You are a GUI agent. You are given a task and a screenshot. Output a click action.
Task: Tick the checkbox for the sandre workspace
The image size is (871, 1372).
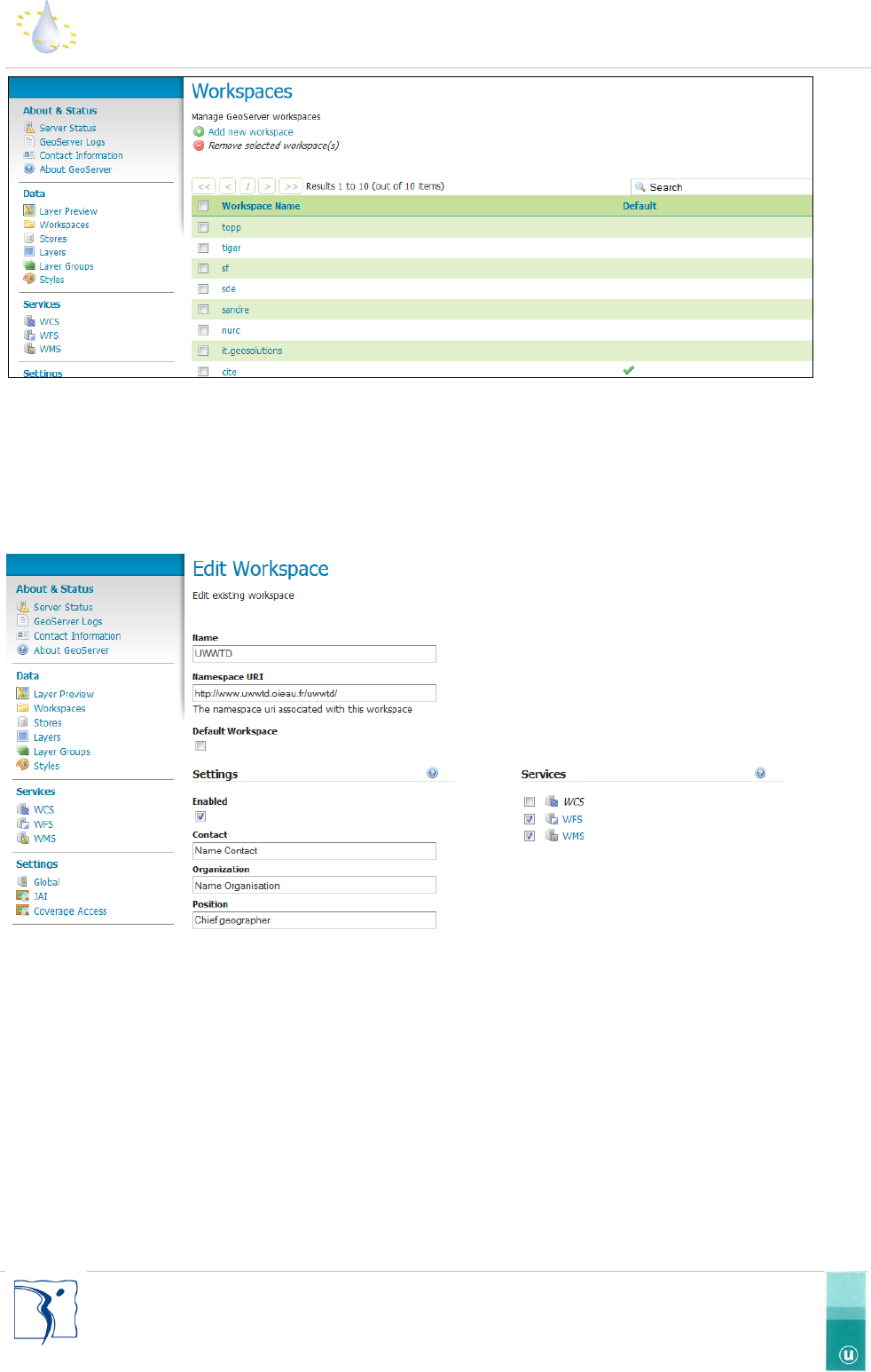203,310
